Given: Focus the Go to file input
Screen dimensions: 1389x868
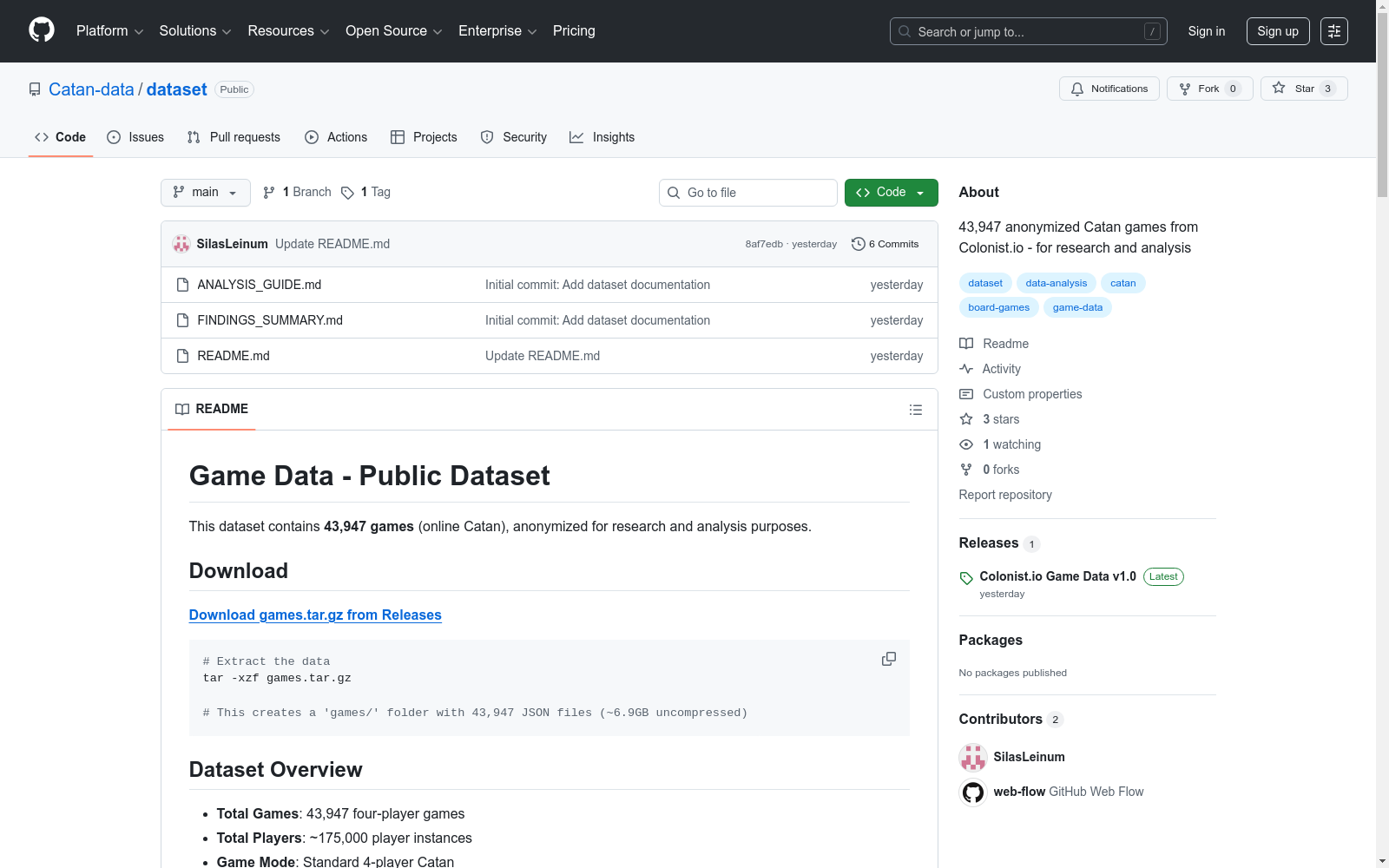Looking at the screenshot, I should click(748, 193).
